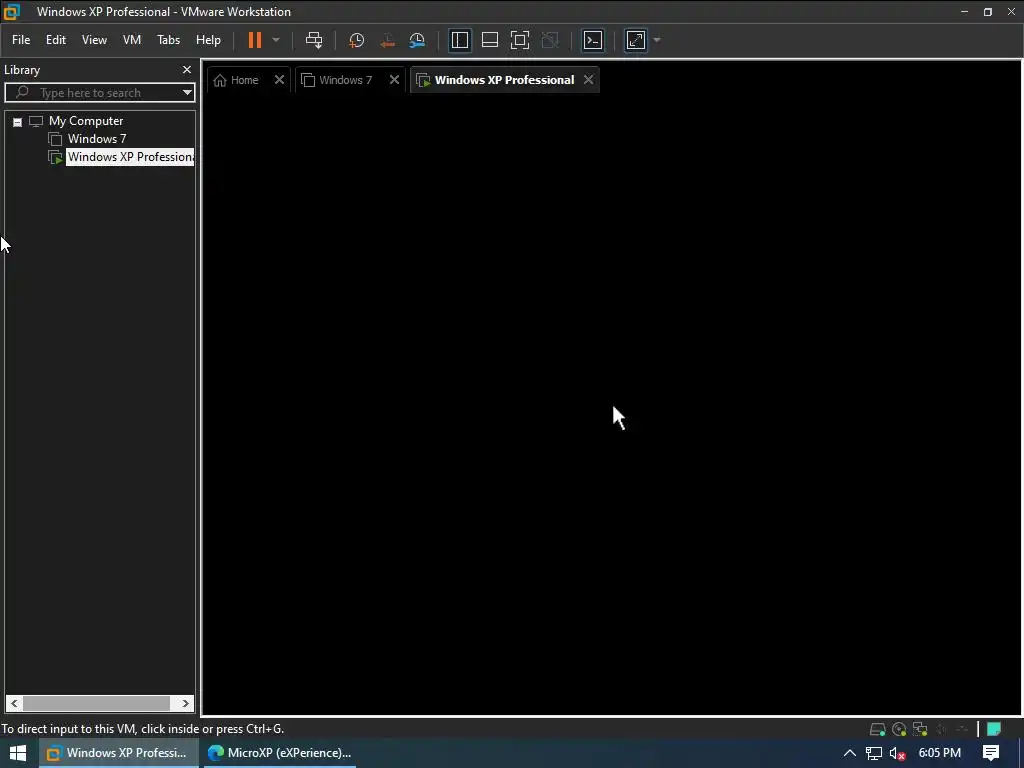Click the hard disk status icon
This screenshot has width=1024, height=768.
(x=877, y=729)
